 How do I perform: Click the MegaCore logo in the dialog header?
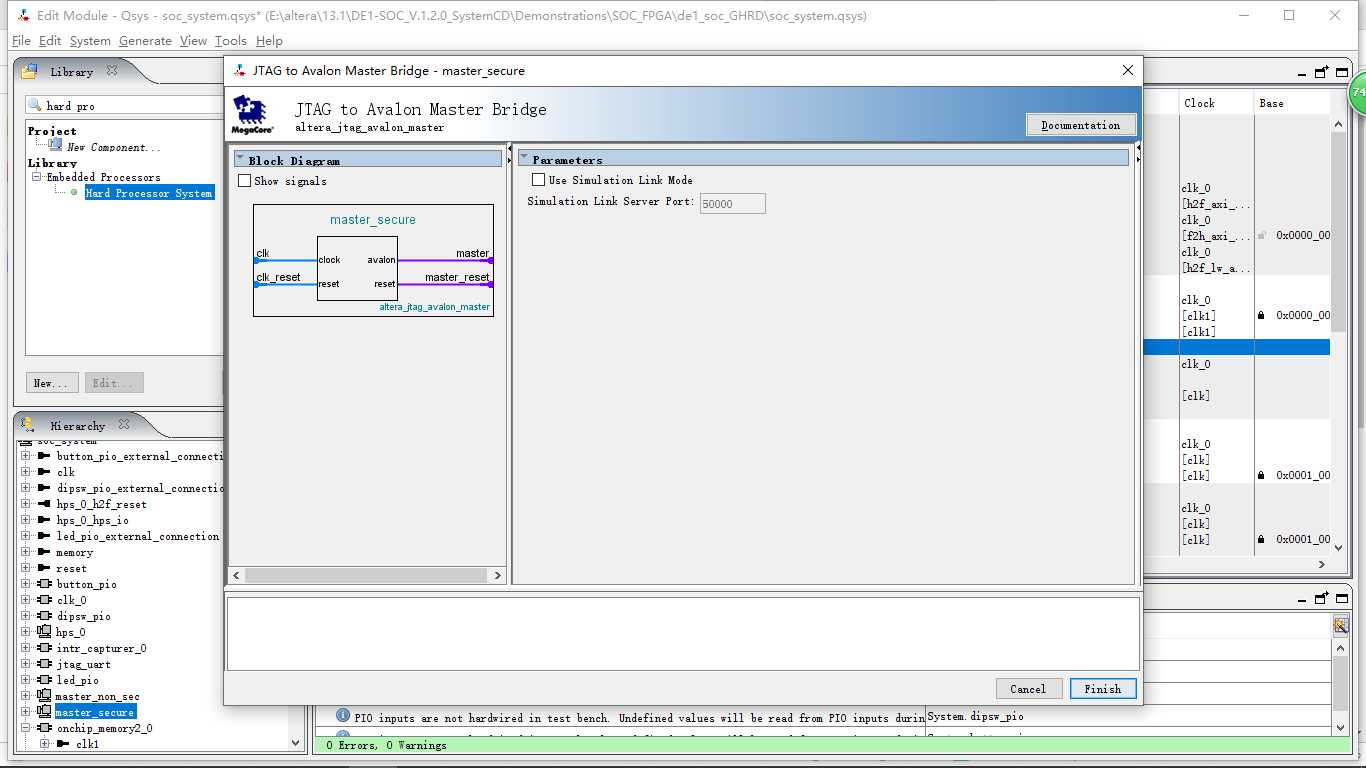click(x=250, y=115)
